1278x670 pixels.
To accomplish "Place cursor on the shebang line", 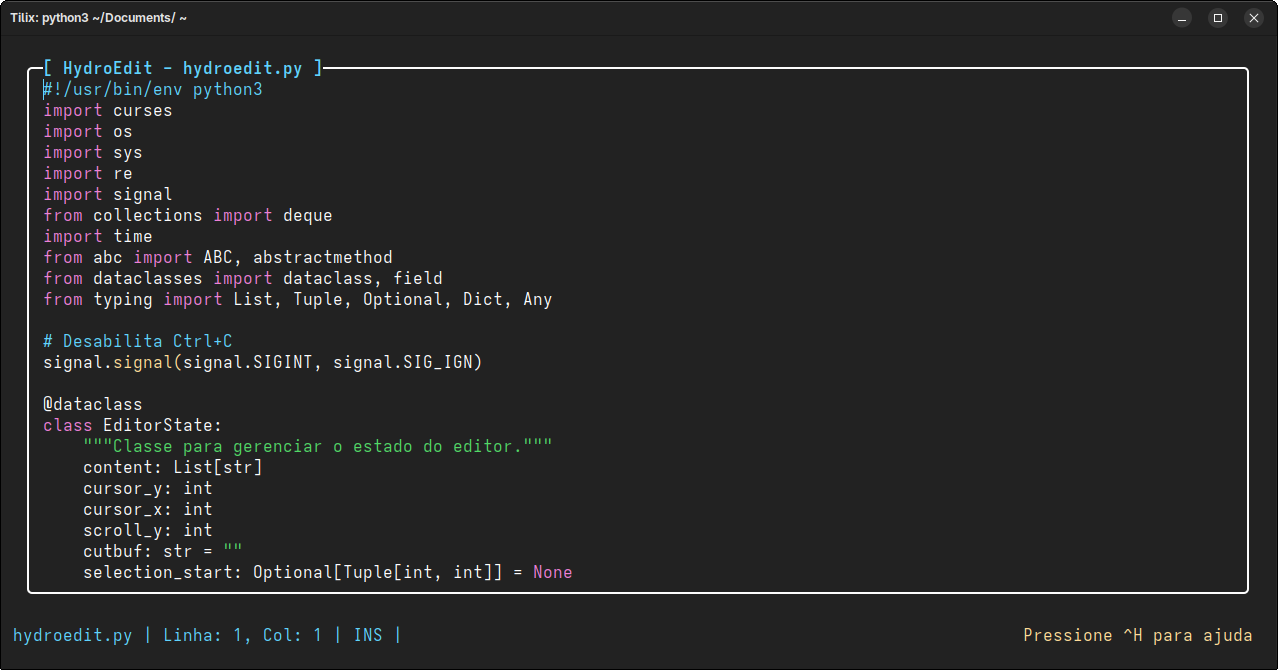I will pos(152,90).
